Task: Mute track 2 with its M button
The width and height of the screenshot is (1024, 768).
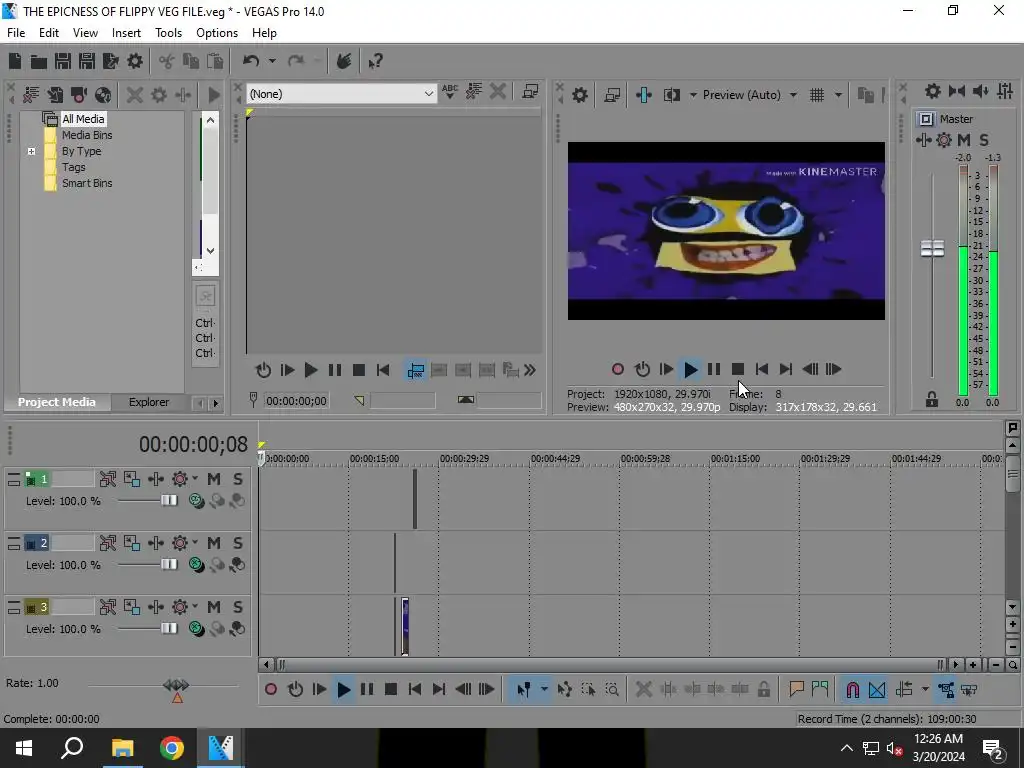Action: [x=214, y=543]
